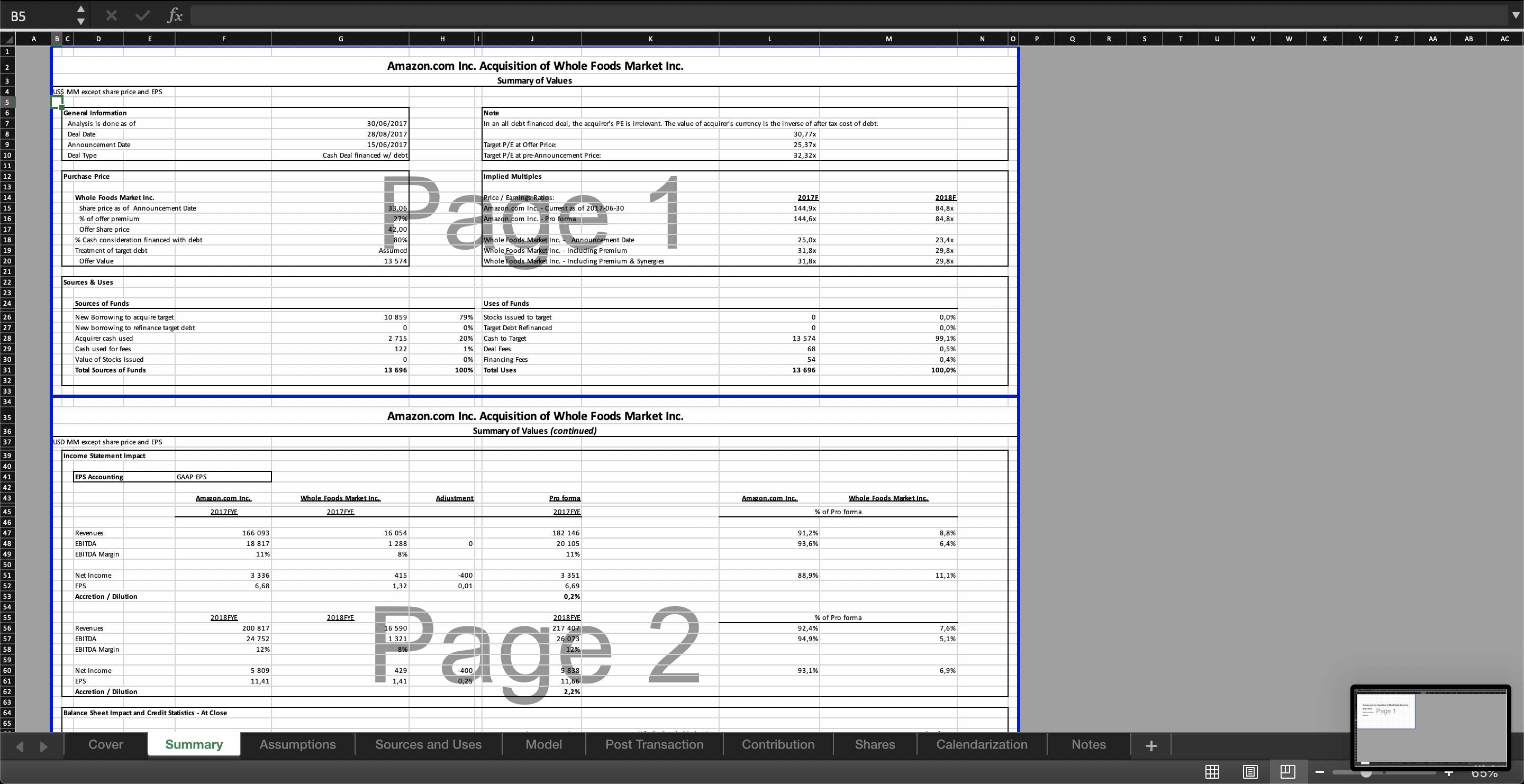The width and height of the screenshot is (1524, 784).
Task: Switch to the Notes sheet tab
Action: point(1088,744)
